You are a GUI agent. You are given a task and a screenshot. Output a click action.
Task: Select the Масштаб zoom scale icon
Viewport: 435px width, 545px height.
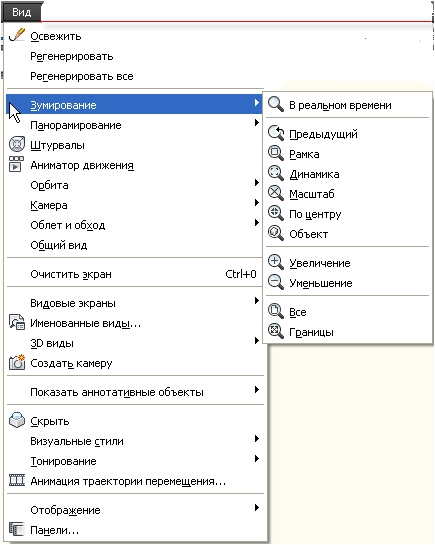point(276,193)
